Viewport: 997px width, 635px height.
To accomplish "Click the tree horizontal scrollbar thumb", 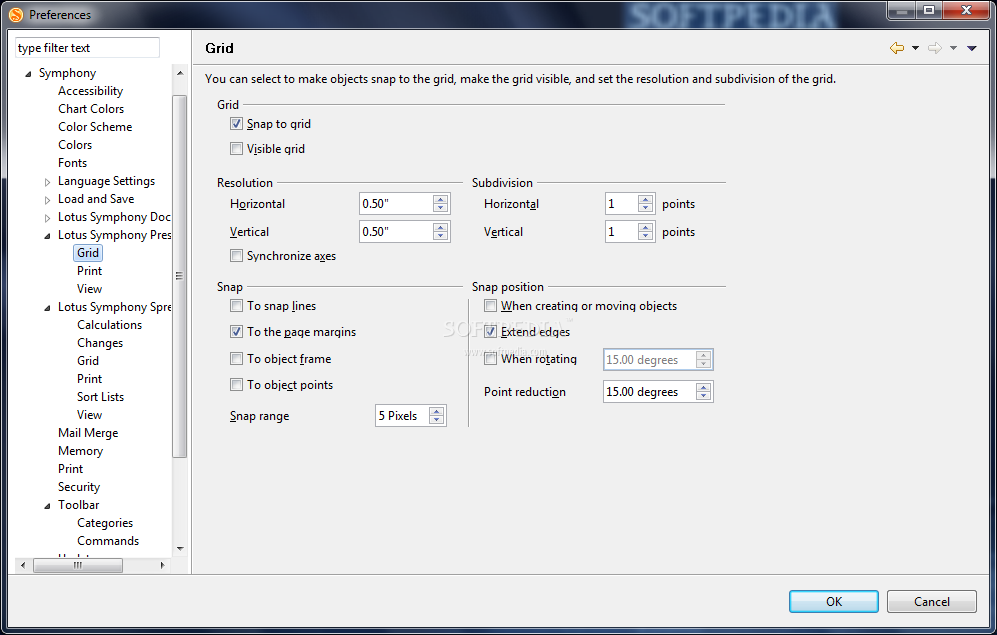I will (x=78, y=565).
